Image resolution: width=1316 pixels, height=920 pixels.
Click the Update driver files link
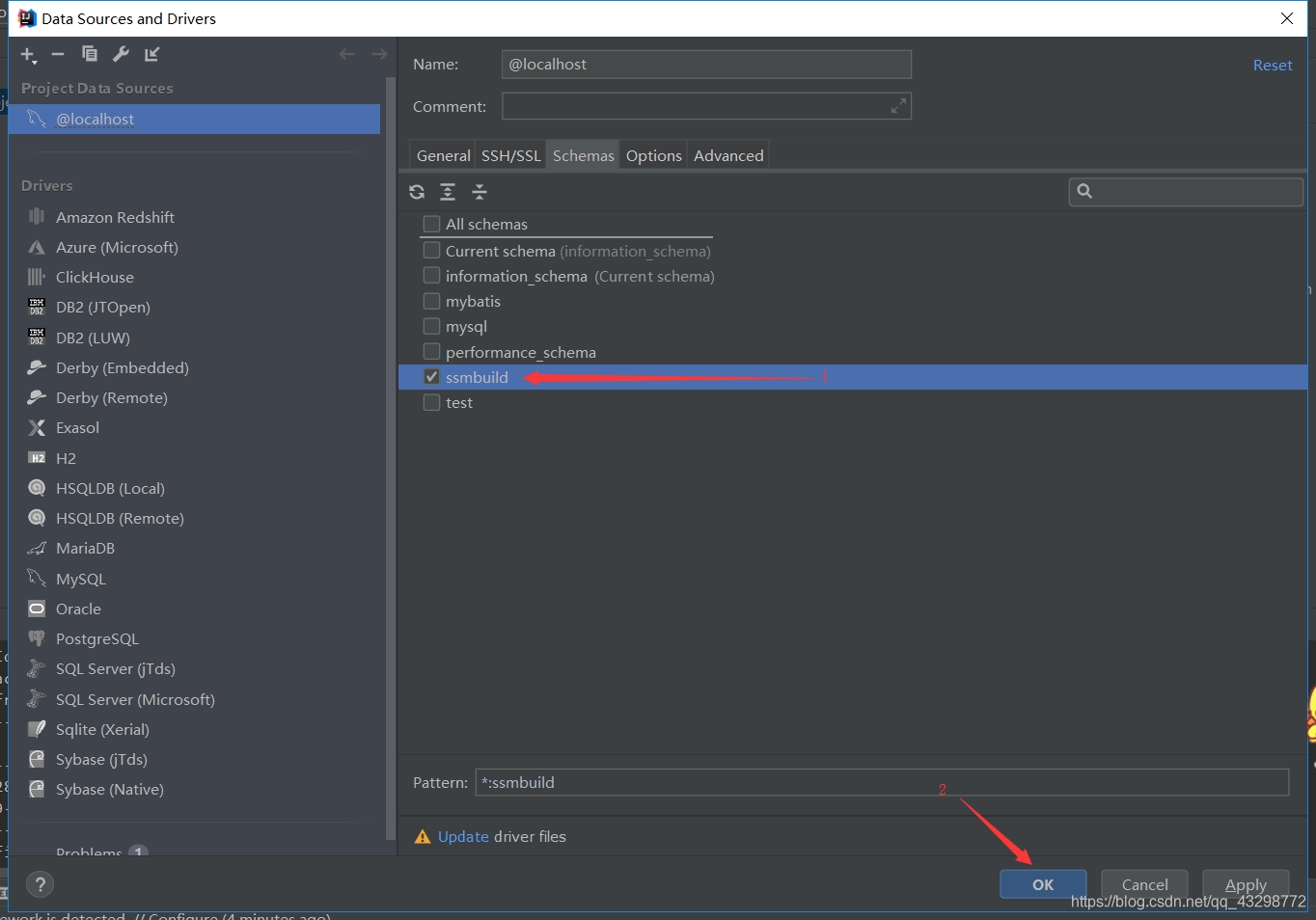point(463,836)
